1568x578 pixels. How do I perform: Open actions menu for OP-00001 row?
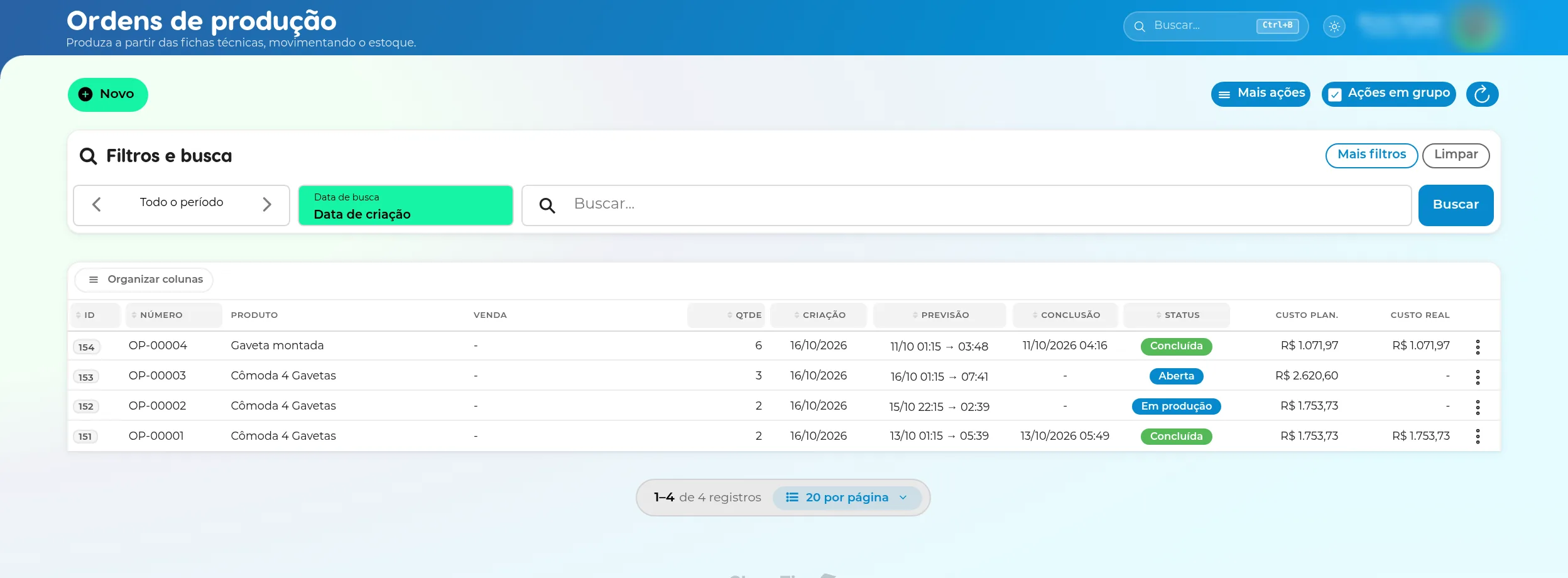pyautogui.click(x=1478, y=437)
